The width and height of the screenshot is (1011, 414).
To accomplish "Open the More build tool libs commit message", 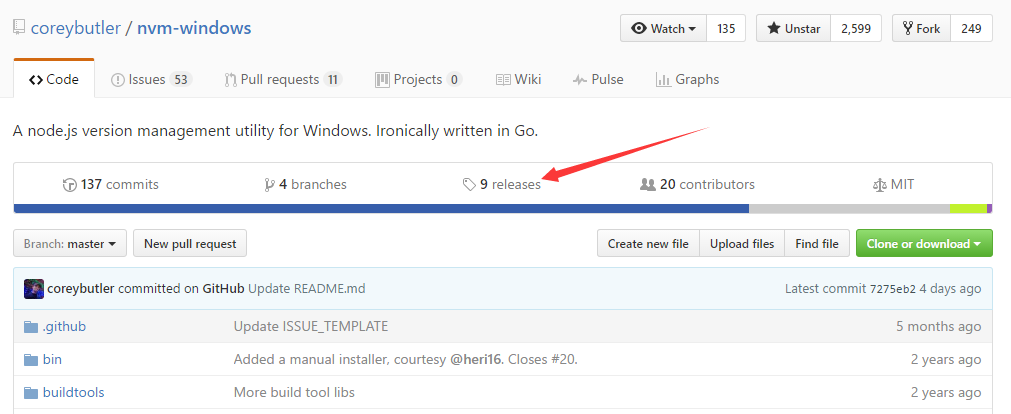I will pyautogui.click(x=294, y=393).
